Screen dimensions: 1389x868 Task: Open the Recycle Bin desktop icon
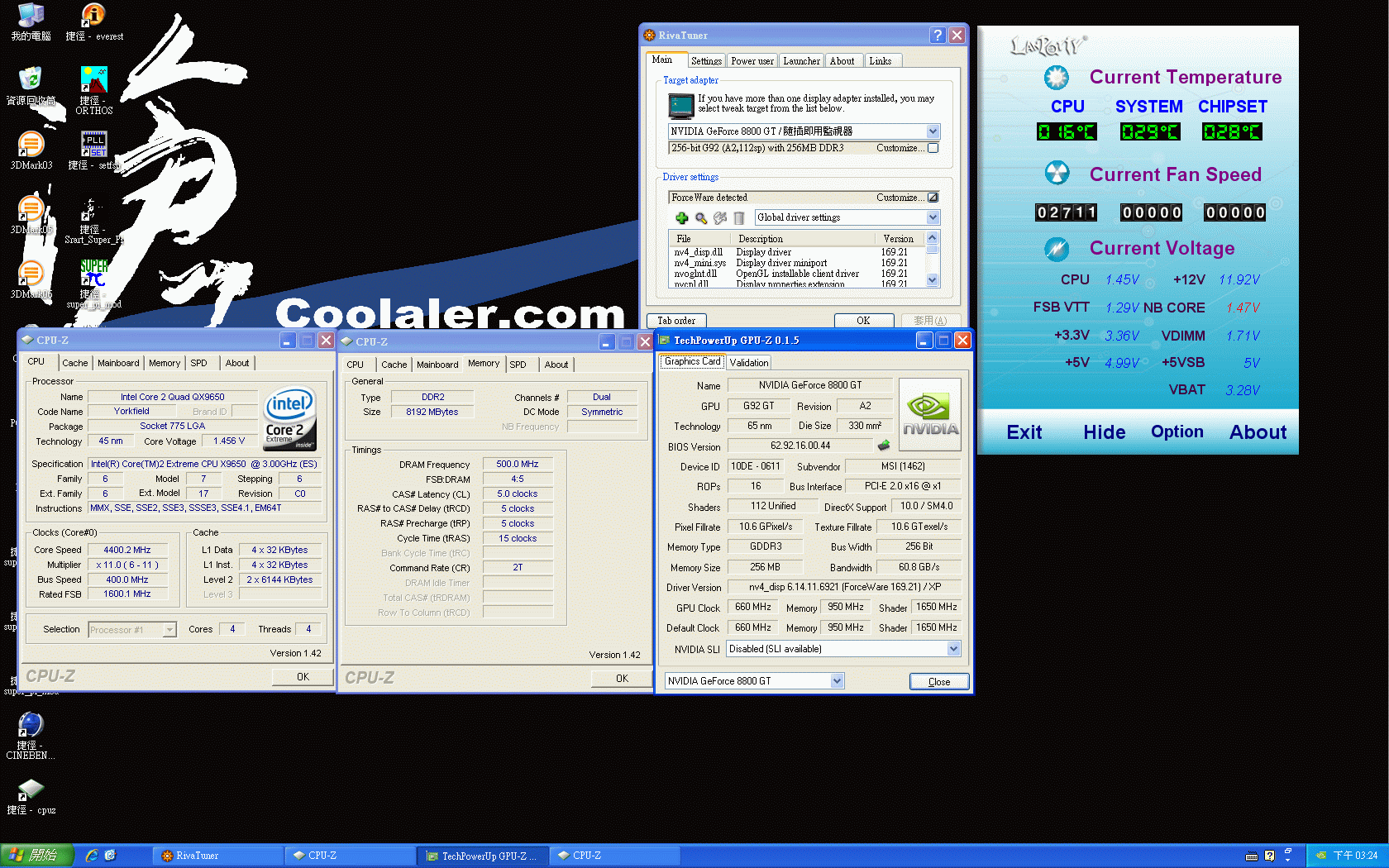pyautogui.click(x=31, y=86)
